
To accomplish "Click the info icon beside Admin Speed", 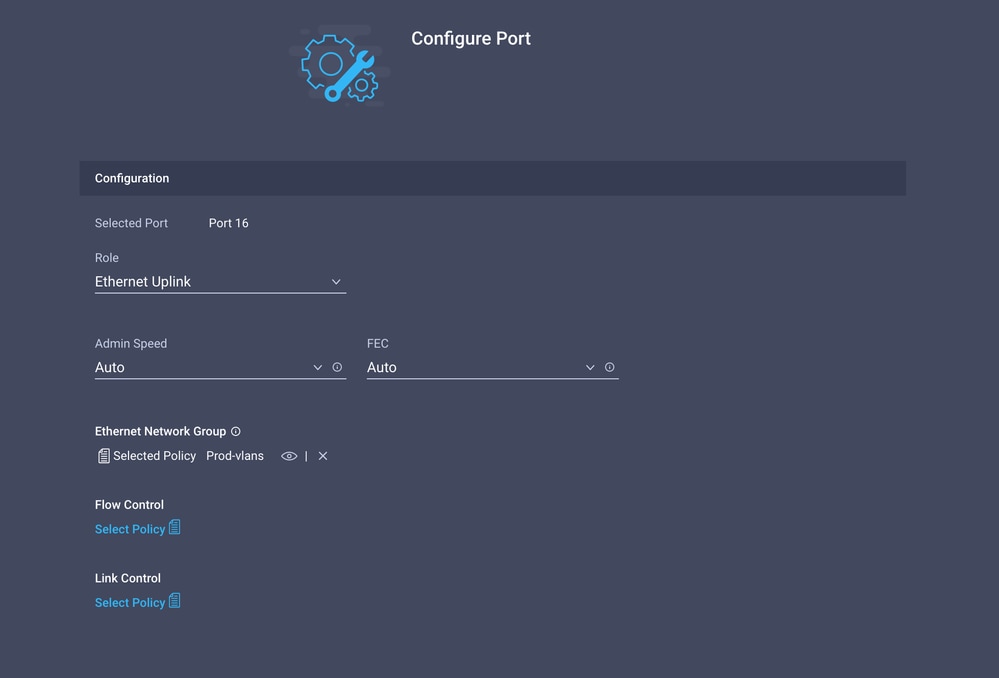I will click(x=337, y=367).
